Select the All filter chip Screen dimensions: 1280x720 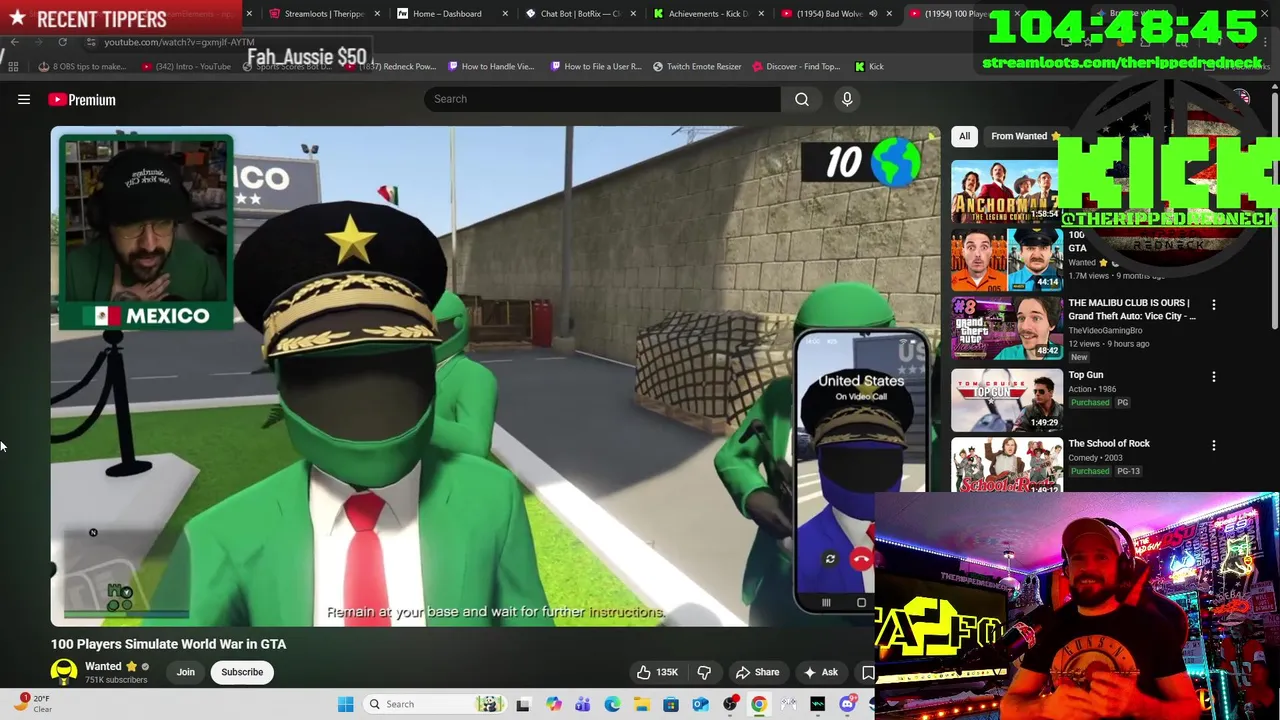964,136
